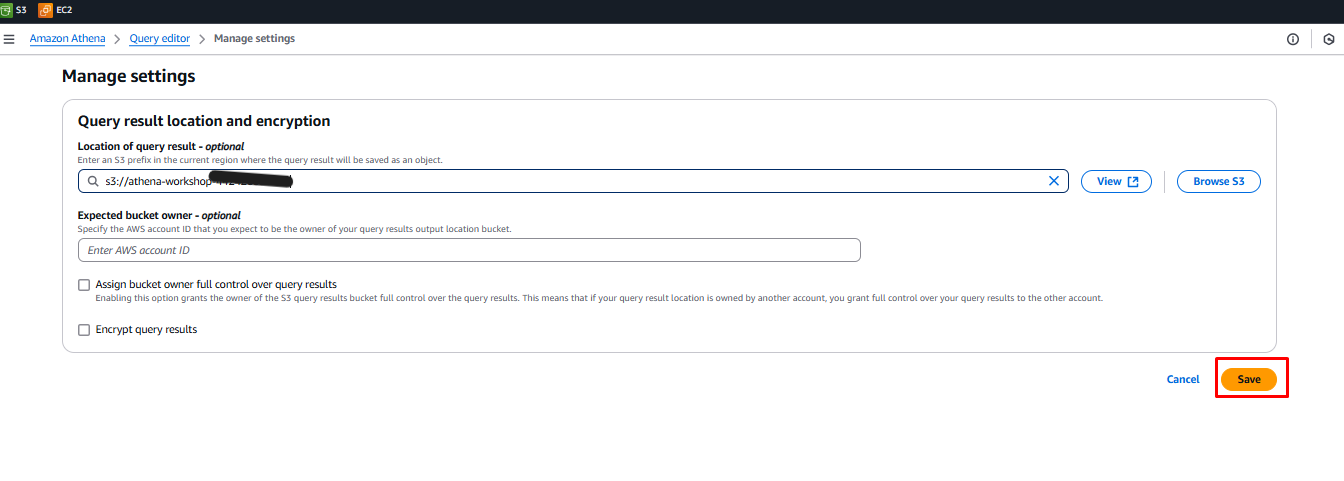Focus the Enter AWS account ID field
The image size is (1344, 481).
469,250
